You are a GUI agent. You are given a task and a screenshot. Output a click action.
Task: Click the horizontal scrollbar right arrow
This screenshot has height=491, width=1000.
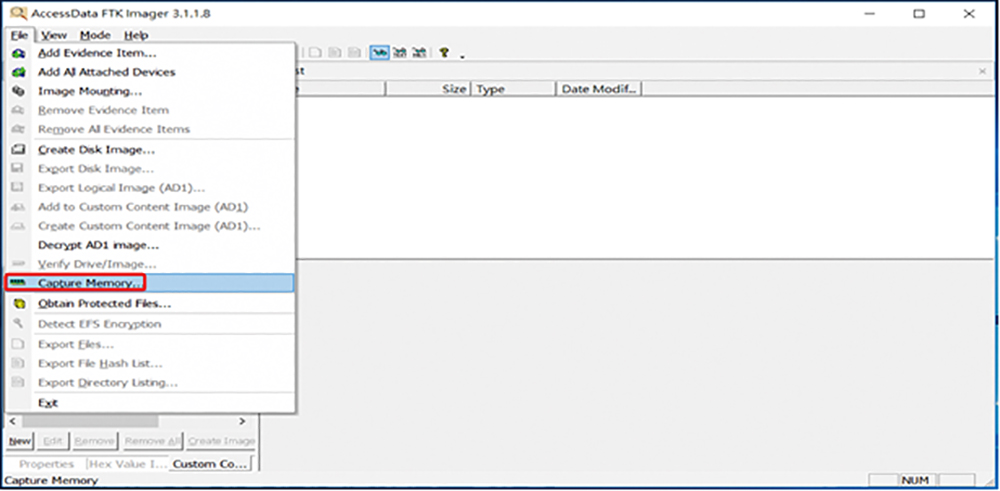[242, 421]
